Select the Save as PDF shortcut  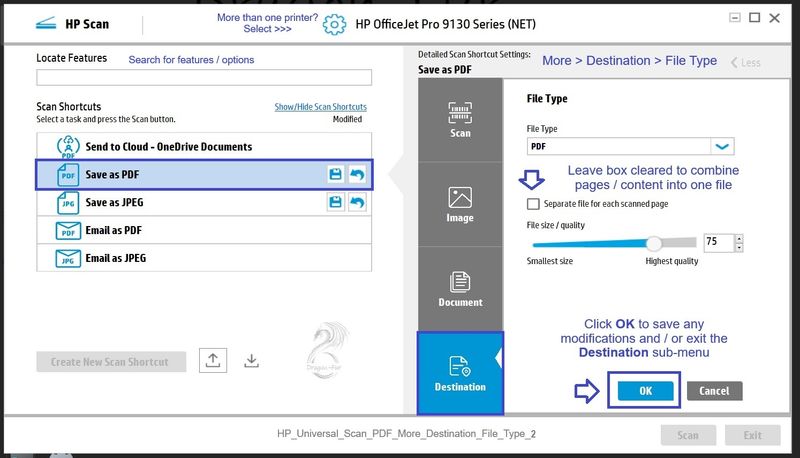tap(204, 175)
